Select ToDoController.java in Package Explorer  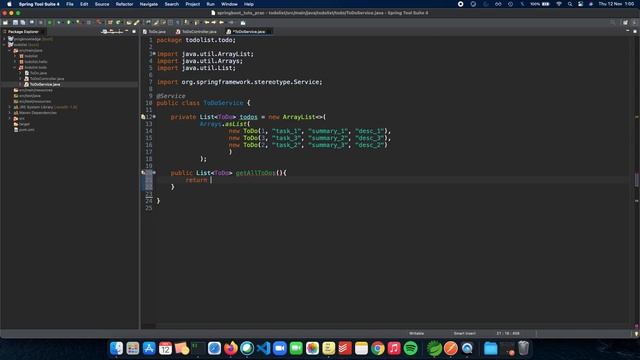point(47,79)
